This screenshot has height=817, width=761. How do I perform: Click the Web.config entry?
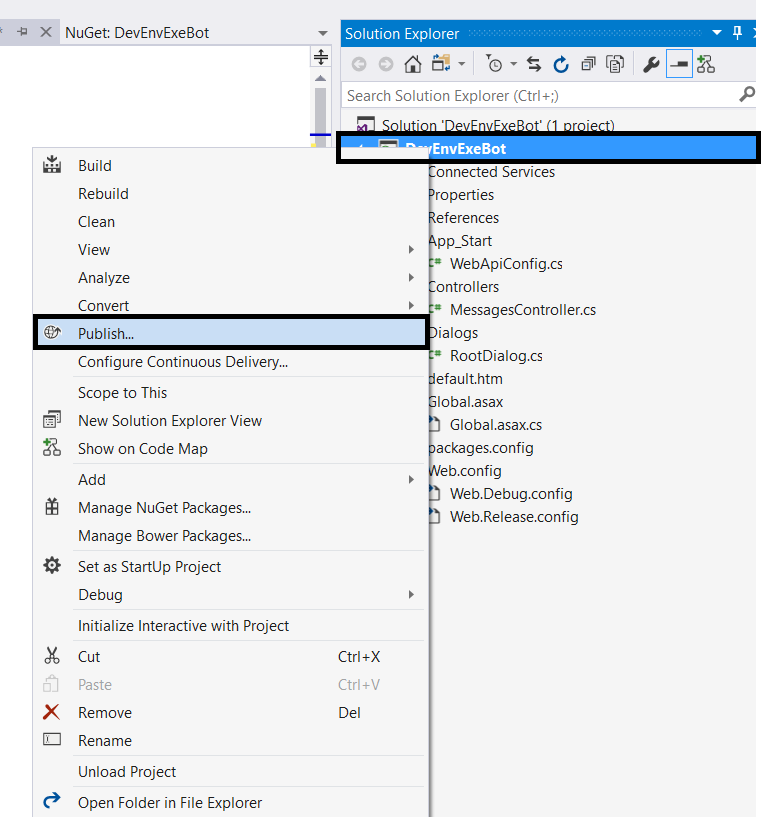click(x=465, y=471)
